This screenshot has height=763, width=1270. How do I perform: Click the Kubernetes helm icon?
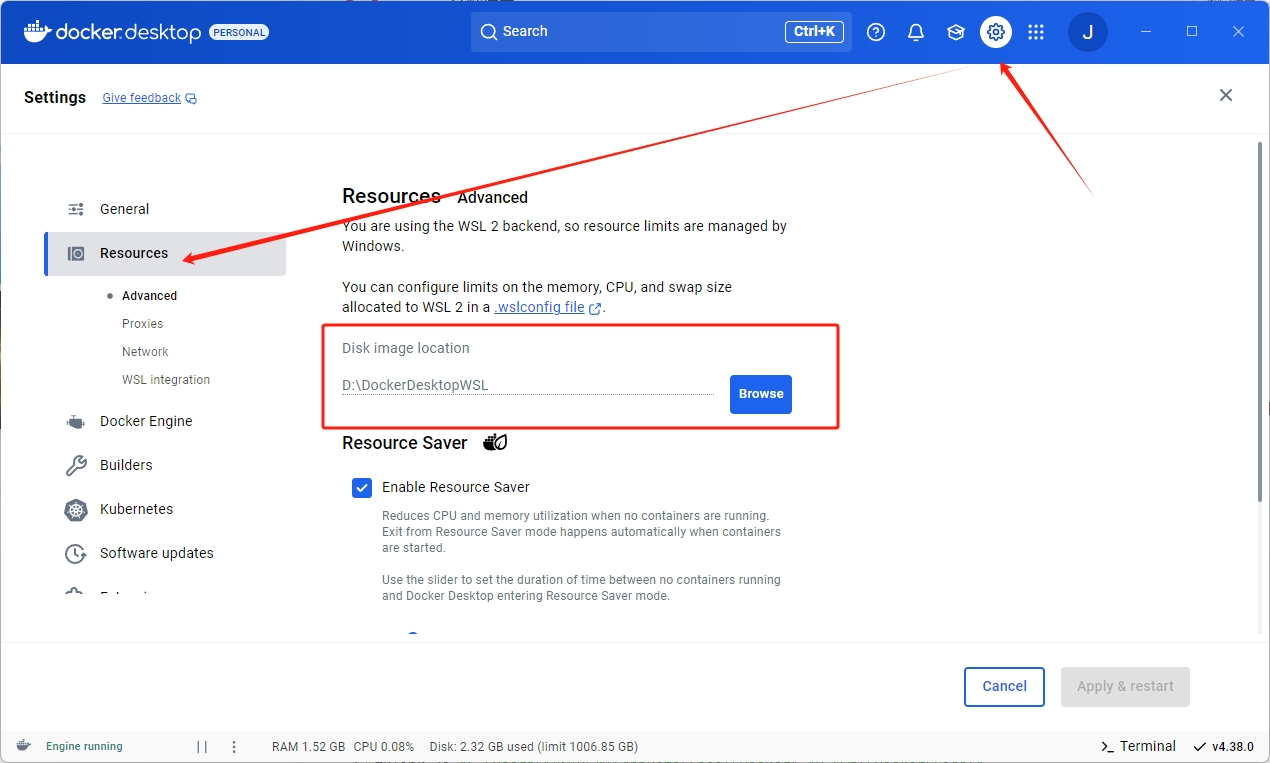coord(76,509)
